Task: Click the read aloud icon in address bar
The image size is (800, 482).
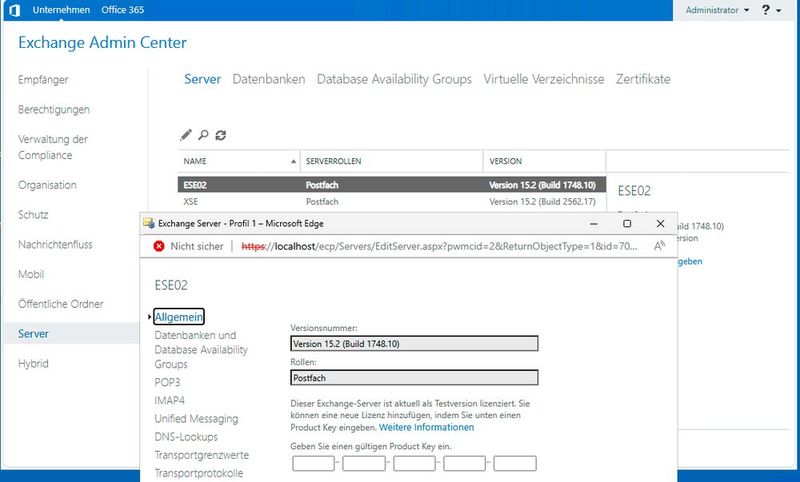Action: tap(659, 246)
